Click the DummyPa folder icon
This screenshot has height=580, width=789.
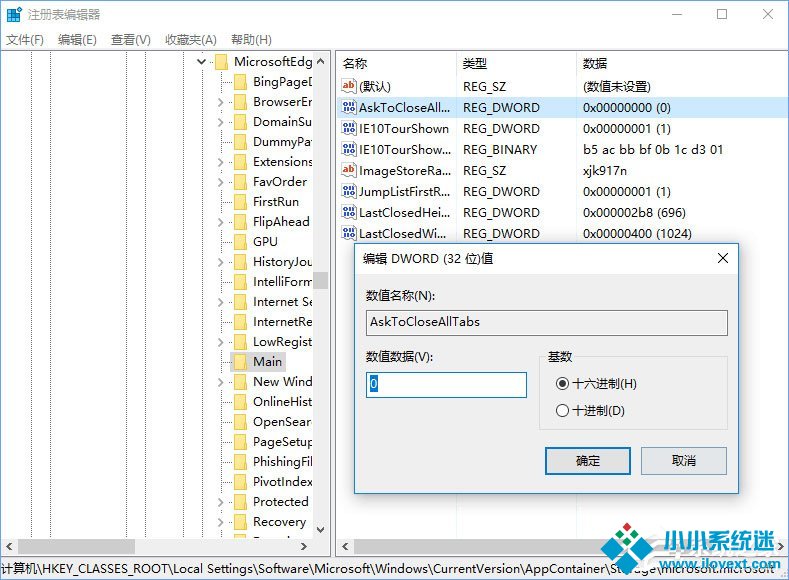241,142
